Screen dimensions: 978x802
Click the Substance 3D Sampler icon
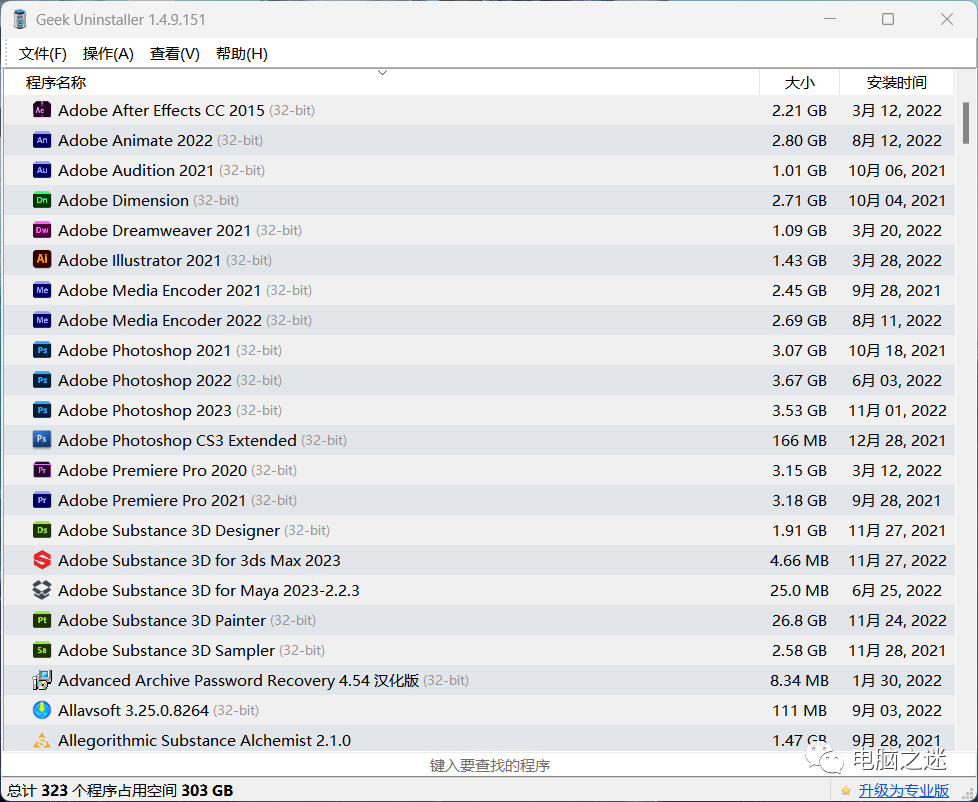tap(42, 650)
